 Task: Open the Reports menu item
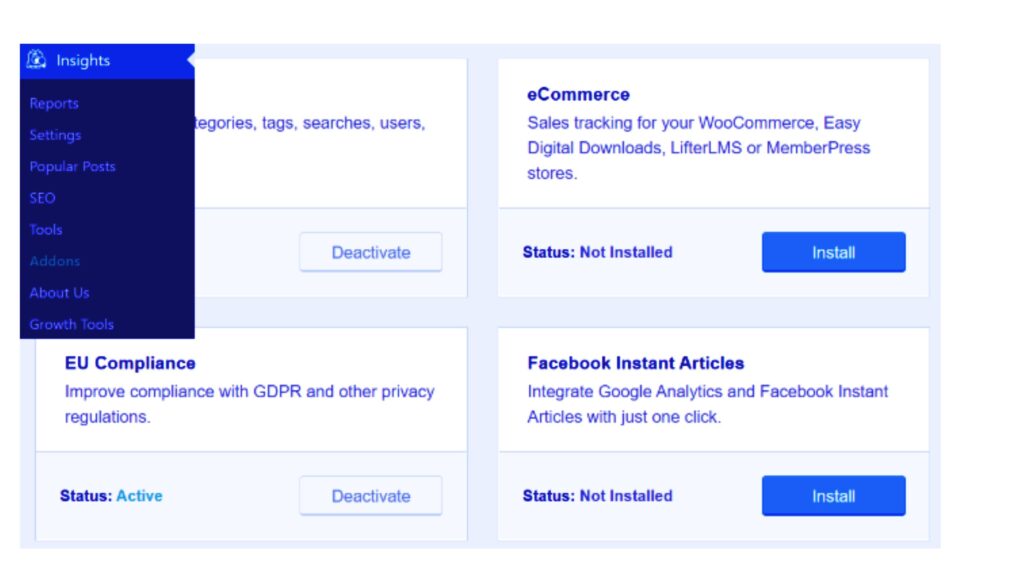[54, 103]
